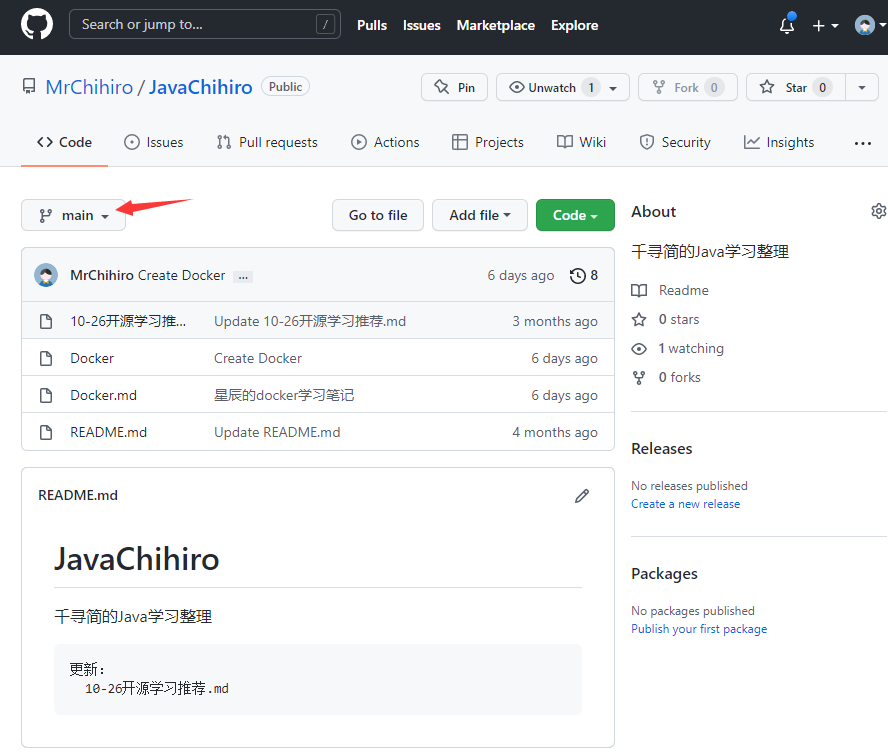Click Create a new release
This screenshot has height=753, width=888.
685,504
